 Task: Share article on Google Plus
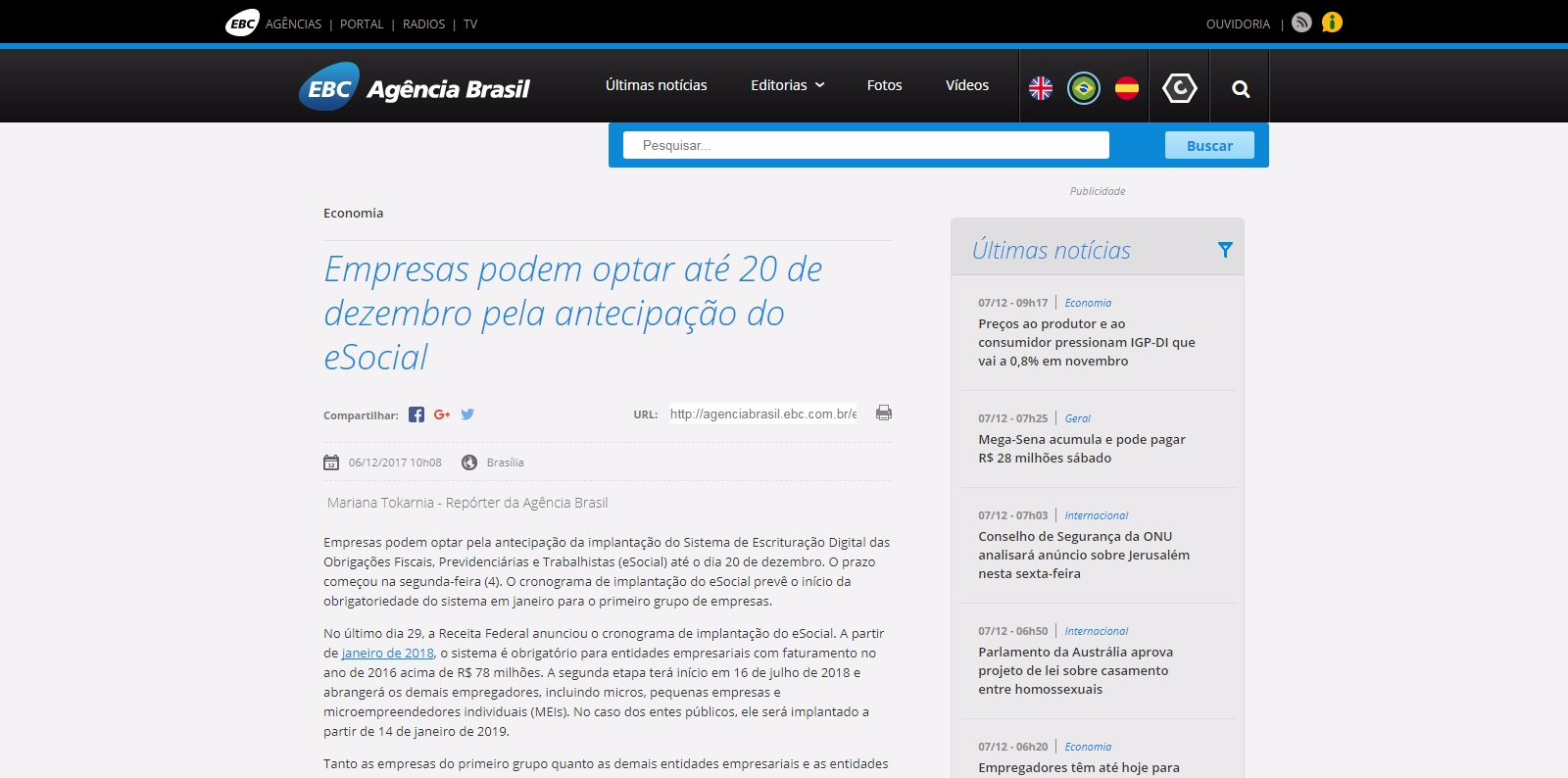(x=442, y=414)
